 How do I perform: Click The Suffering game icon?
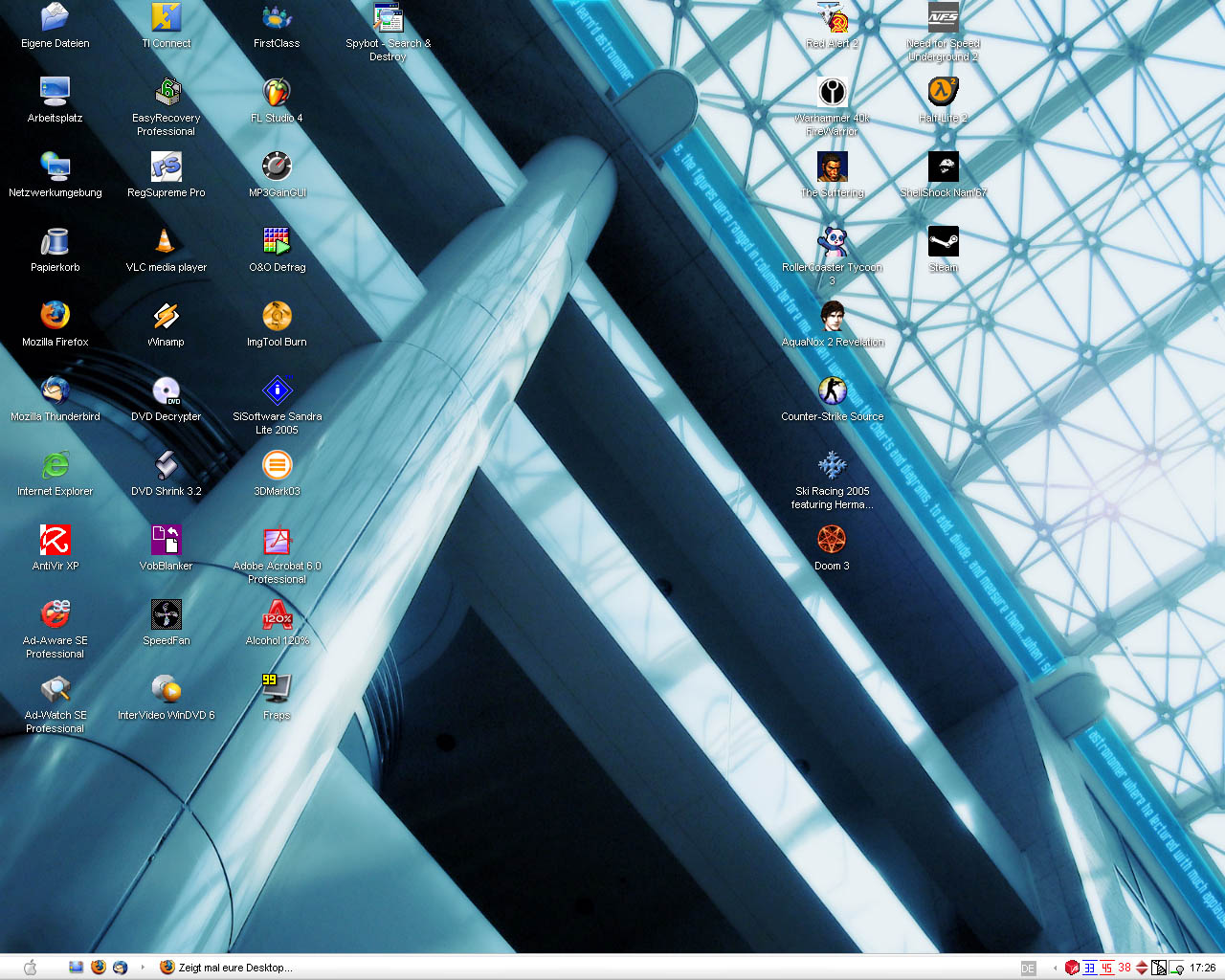[833, 167]
